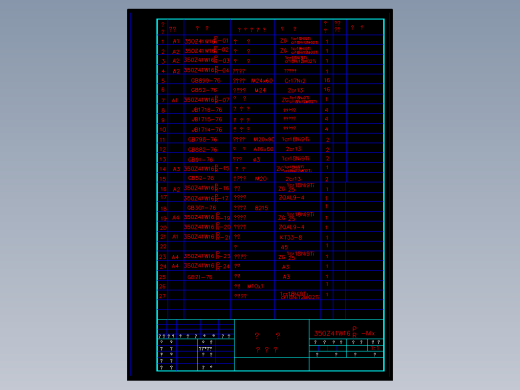This screenshot has width=520, height=390.
Task: Click the "M10x1" text in row 26
Action: 255,286
